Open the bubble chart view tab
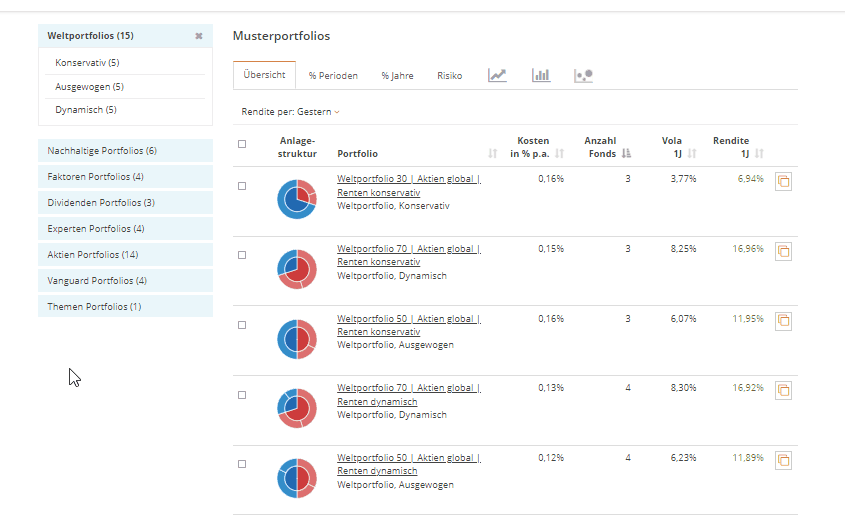The height and width of the screenshot is (519, 845). click(x=584, y=75)
